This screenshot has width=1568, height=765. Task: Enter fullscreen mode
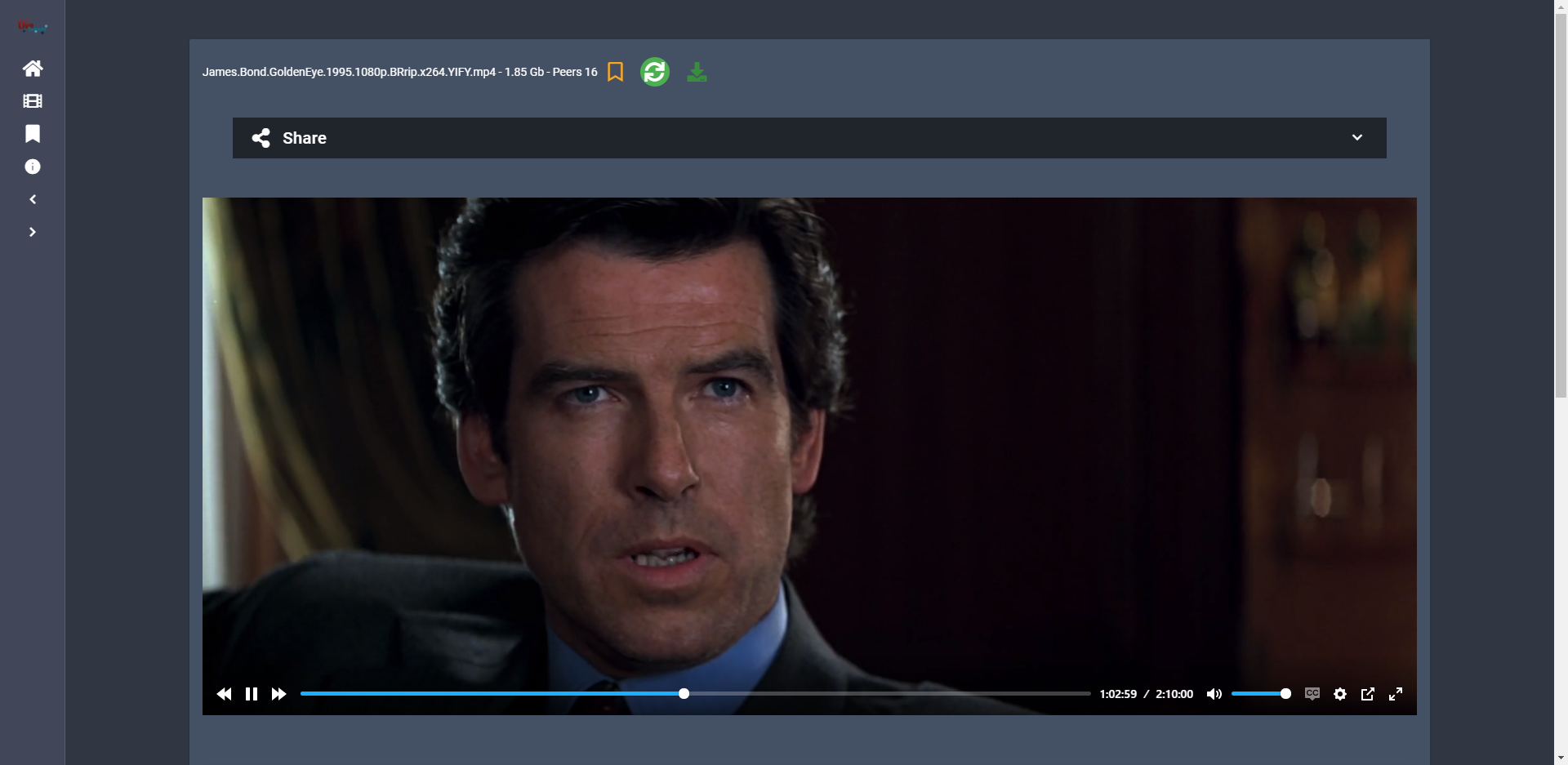(x=1396, y=694)
